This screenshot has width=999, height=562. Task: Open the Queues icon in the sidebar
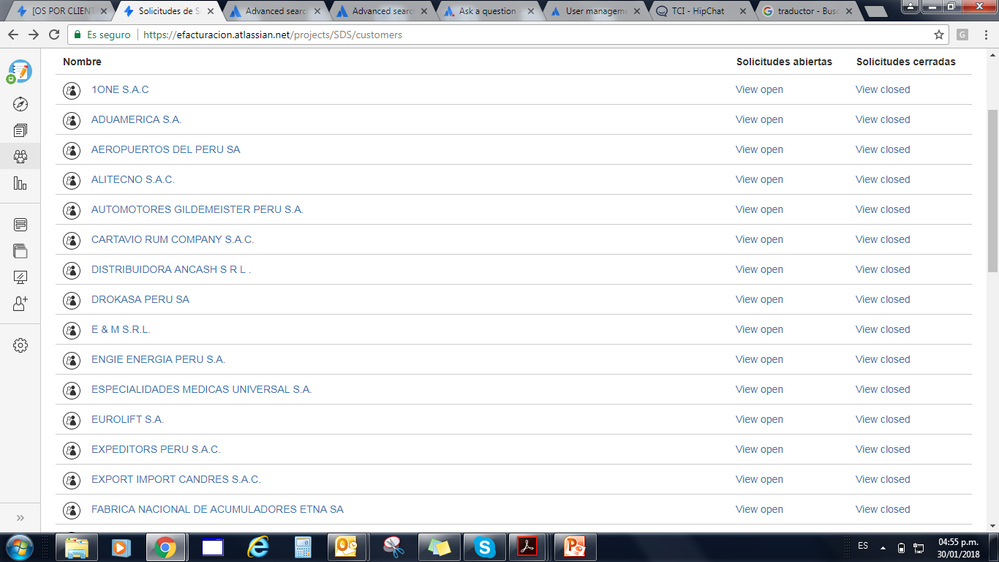click(20, 131)
